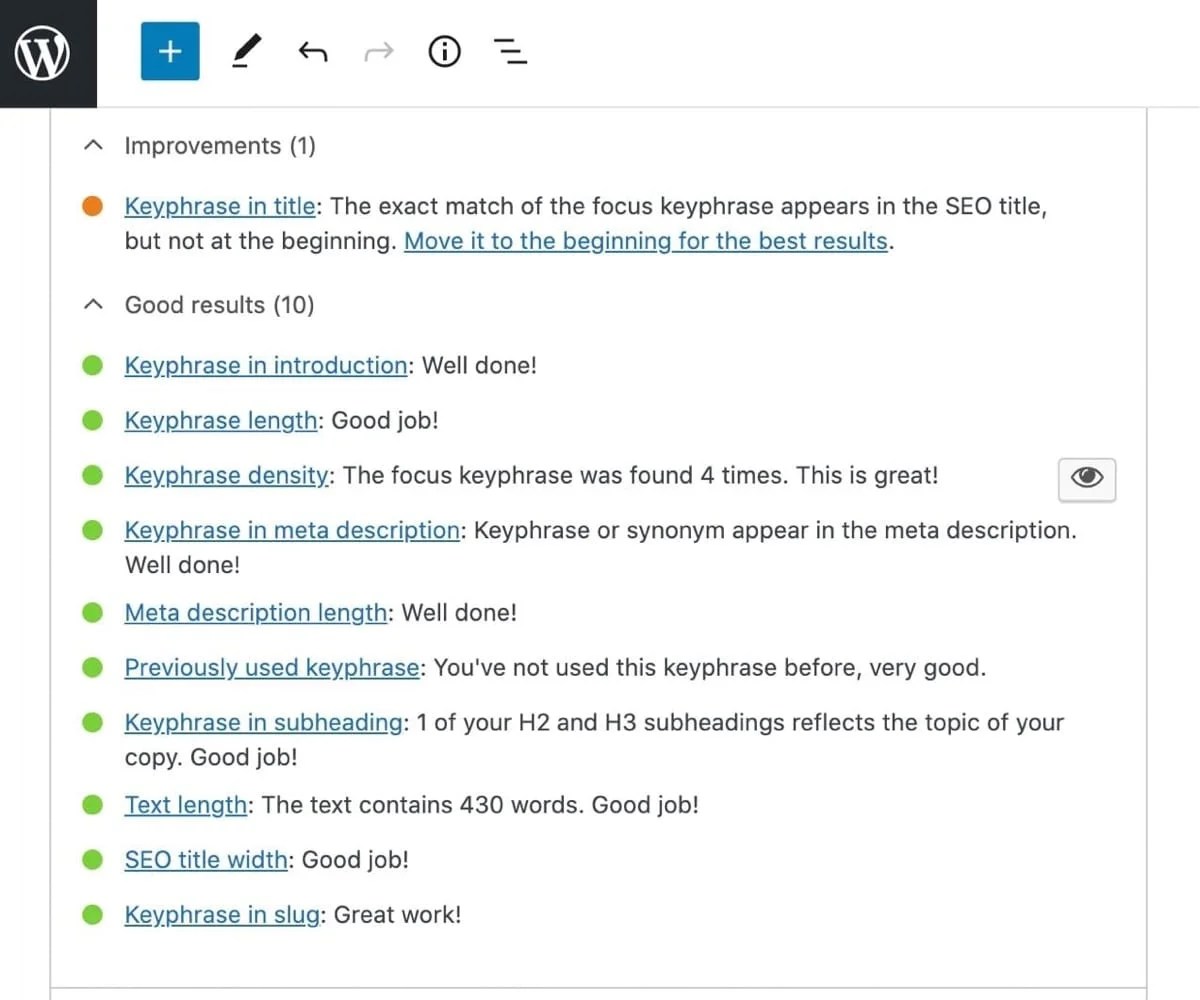
Task: Open the document details overview
Action: point(444,51)
